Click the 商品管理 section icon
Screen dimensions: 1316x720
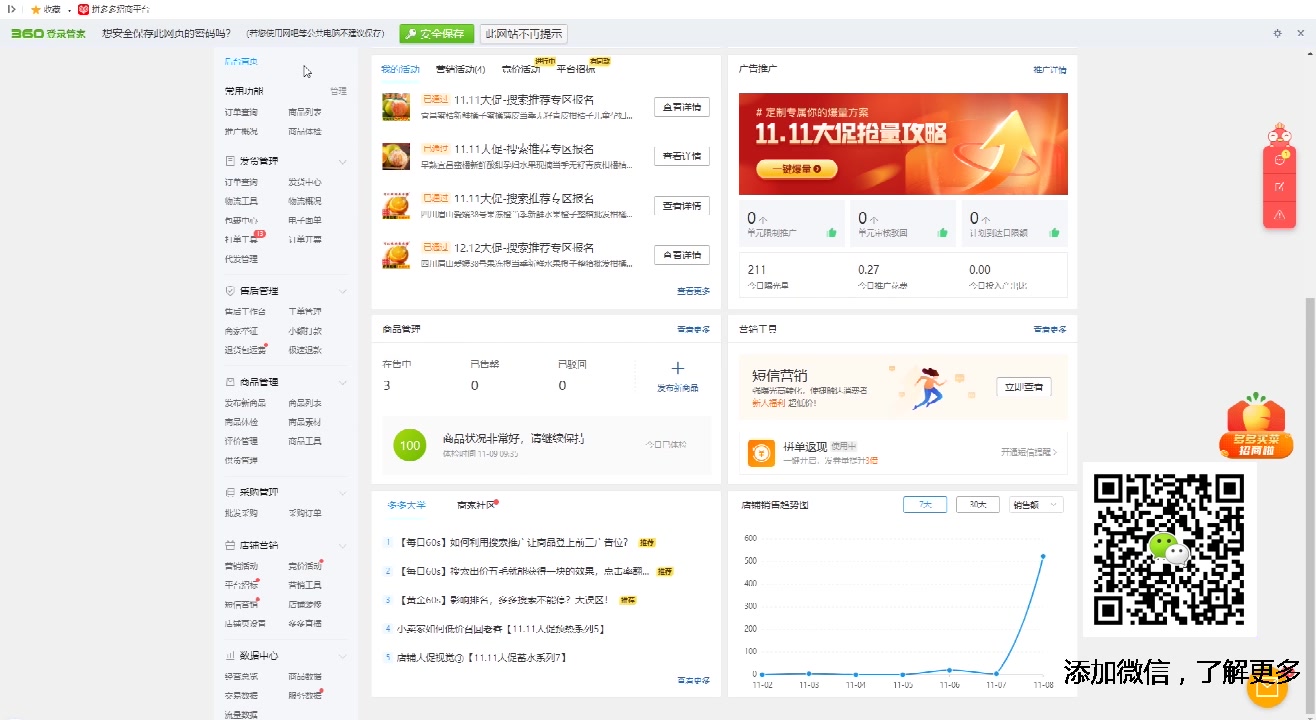coord(230,382)
